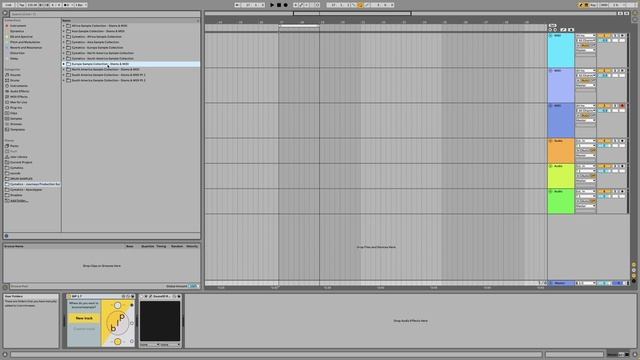Viewport: 640px width, 360px height.
Task: Toggle the orange Loop switch in transport
Action: tap(360, 5)
